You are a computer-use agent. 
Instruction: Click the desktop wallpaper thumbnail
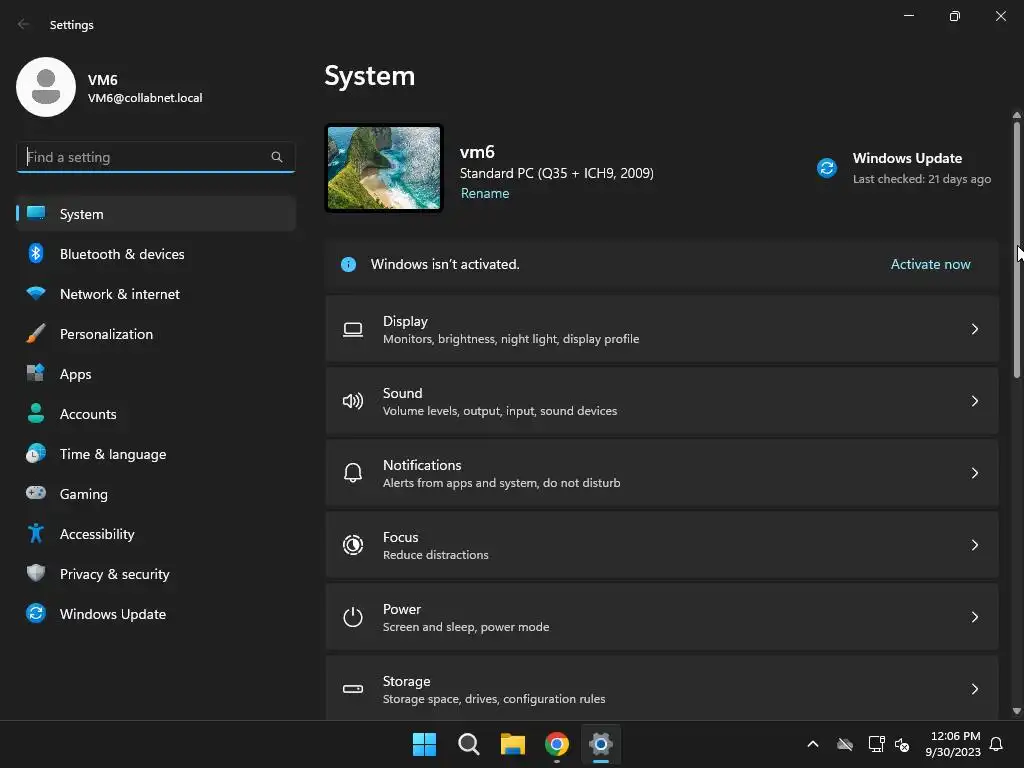click(x=384, y=168)
